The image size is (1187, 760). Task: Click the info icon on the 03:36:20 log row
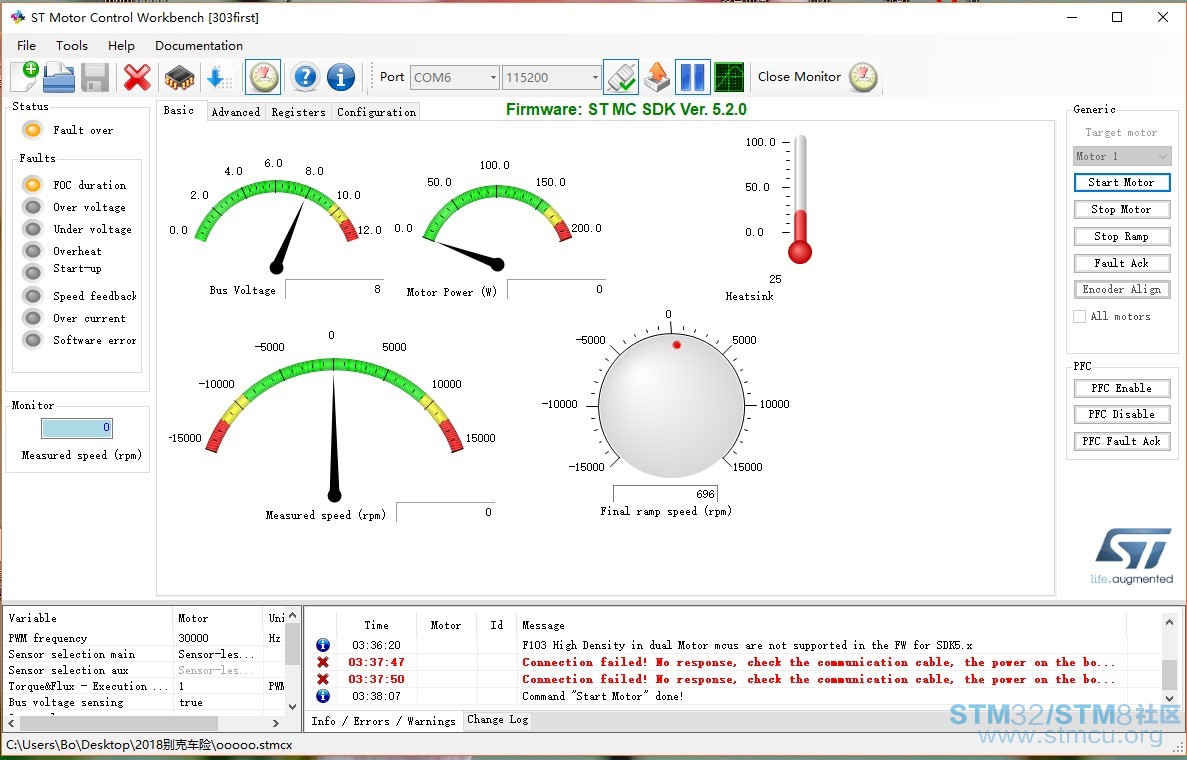[x=322, y=645]
